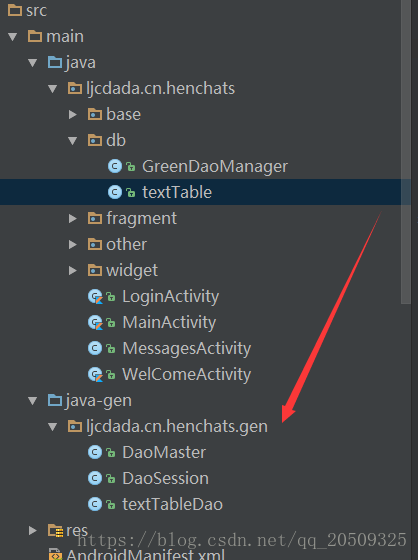
Task: Expand the widget package arrow
Action: coord(73,271)
